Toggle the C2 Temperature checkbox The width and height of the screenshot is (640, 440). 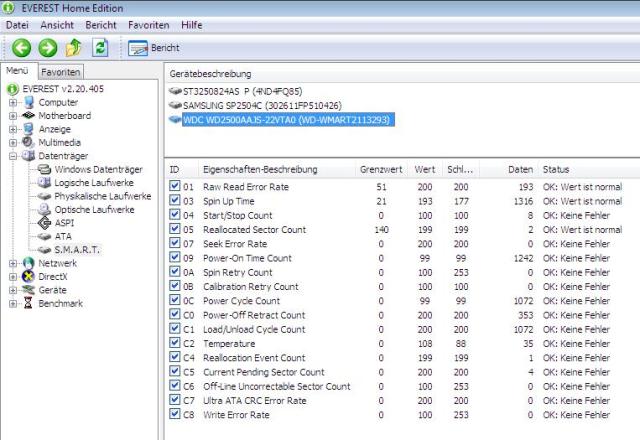(174, 343)
